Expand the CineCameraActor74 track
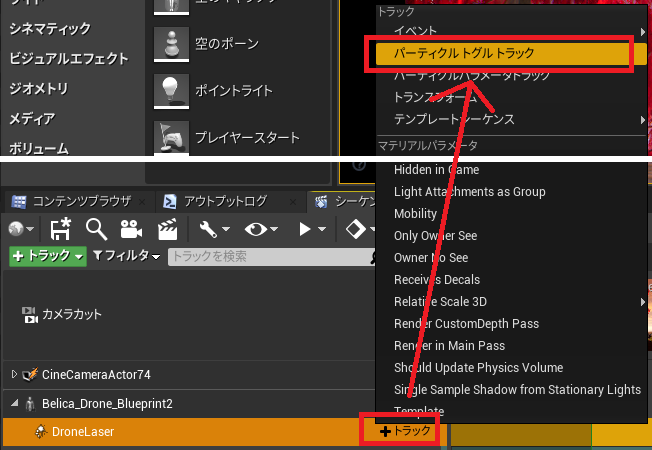Image resolution: width=652 pixels, height=450 pixels. 14,374
